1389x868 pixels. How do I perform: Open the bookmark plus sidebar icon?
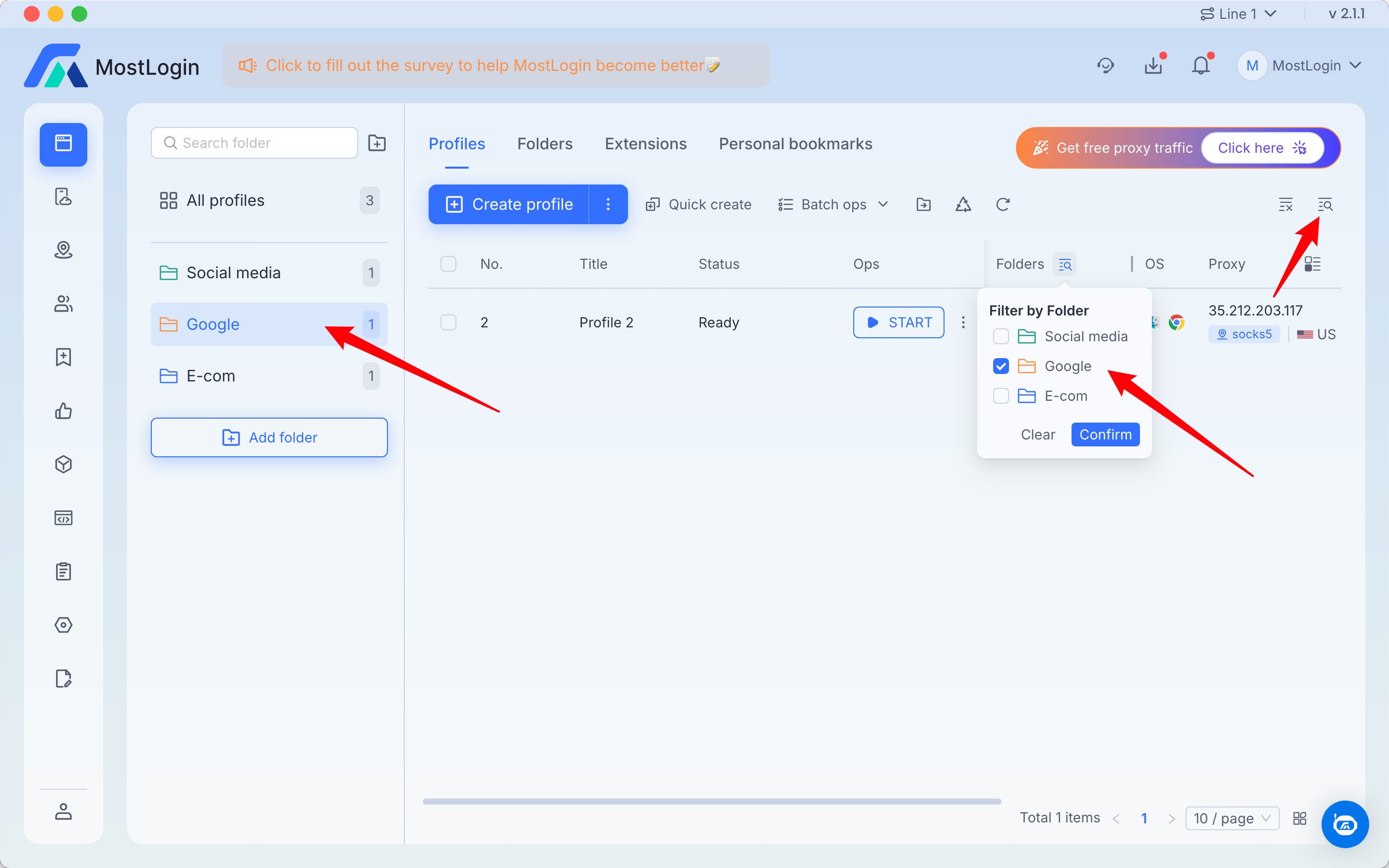(x=63, y=357)
